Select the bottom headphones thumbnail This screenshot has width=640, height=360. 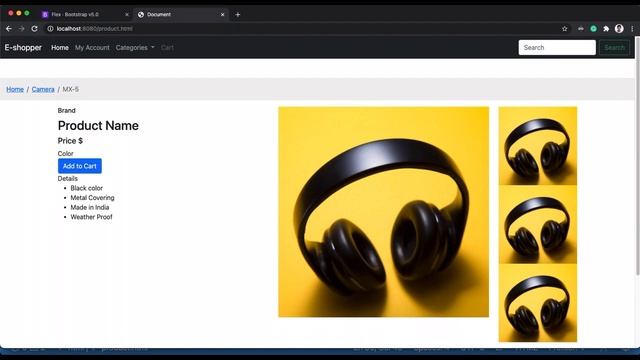click(x=538, y=303)
